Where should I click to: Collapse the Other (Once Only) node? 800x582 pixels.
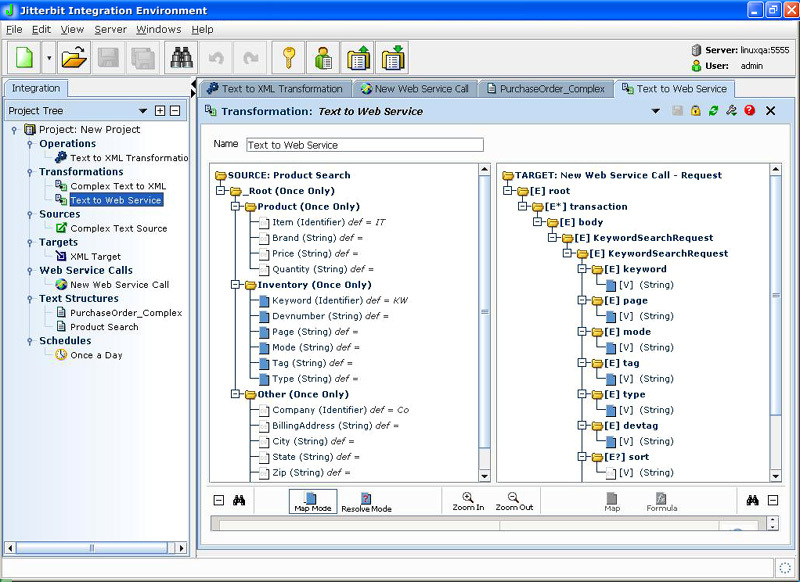[x=235, y=394]
